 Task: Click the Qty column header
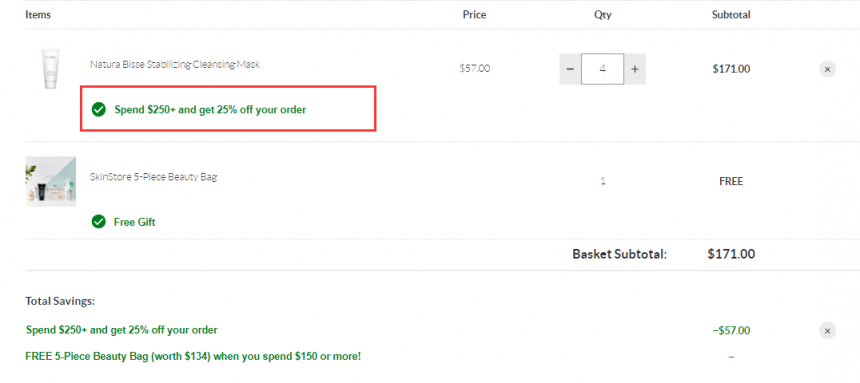click(602, 15)
